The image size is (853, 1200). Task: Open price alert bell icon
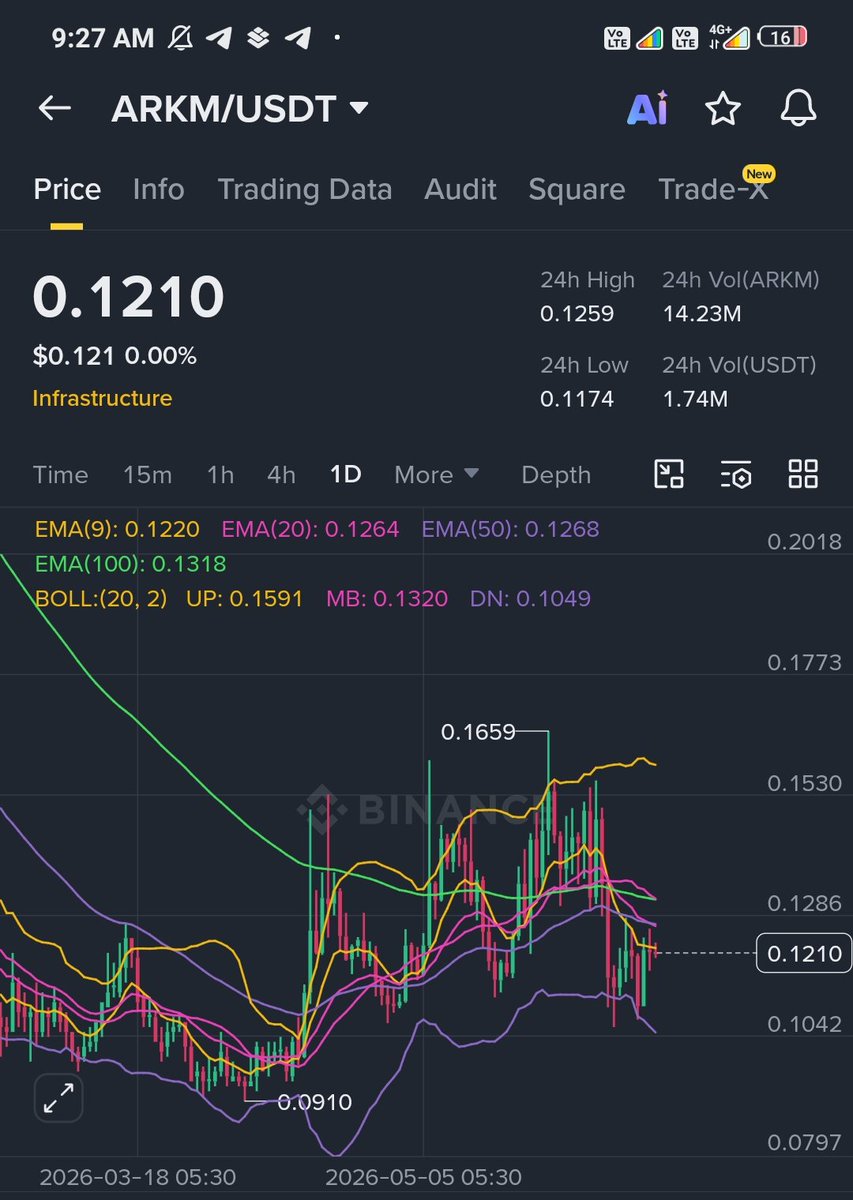(798, 109)
